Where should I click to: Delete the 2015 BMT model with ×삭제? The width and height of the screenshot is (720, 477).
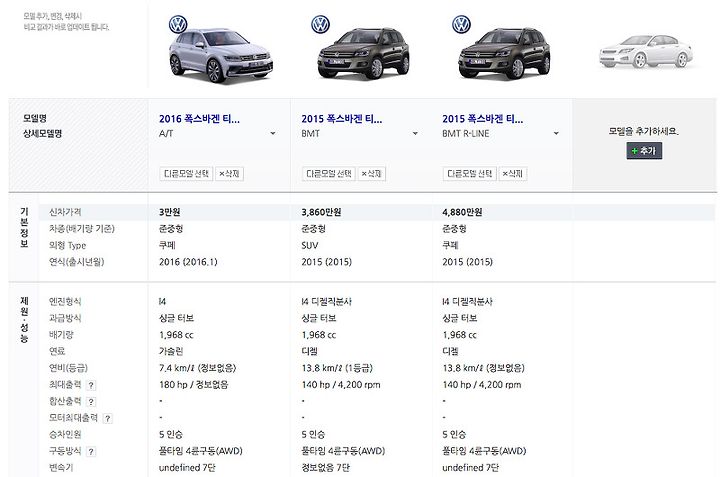371,174
